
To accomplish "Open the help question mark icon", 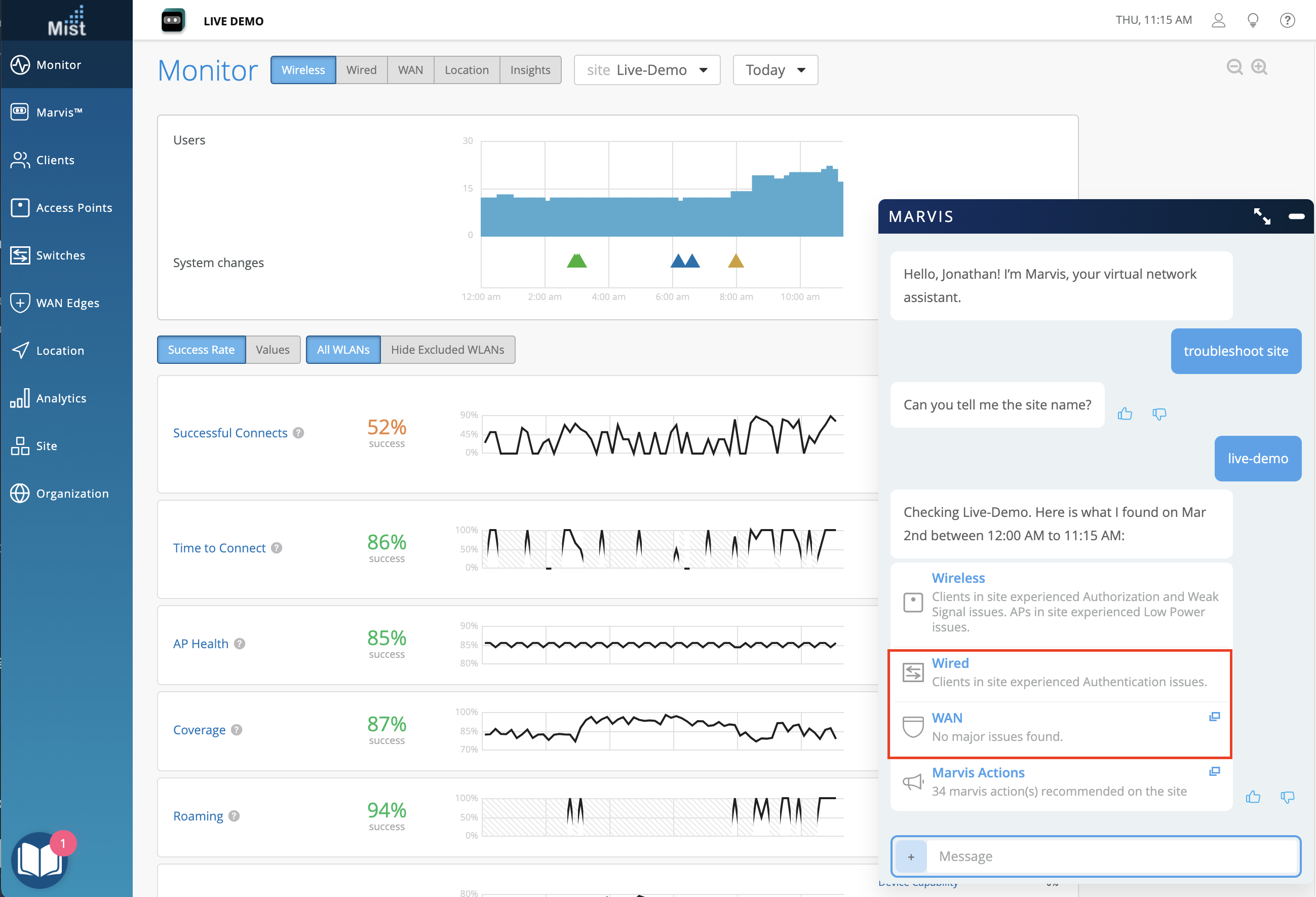I will tap(1287, 20).
